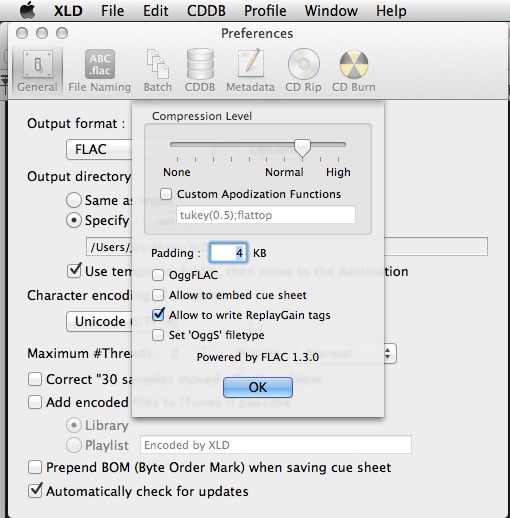This screenshot has height=518, width=510.
Task: Enable Add encoded files to iTunes
Action: pos(35,402)
